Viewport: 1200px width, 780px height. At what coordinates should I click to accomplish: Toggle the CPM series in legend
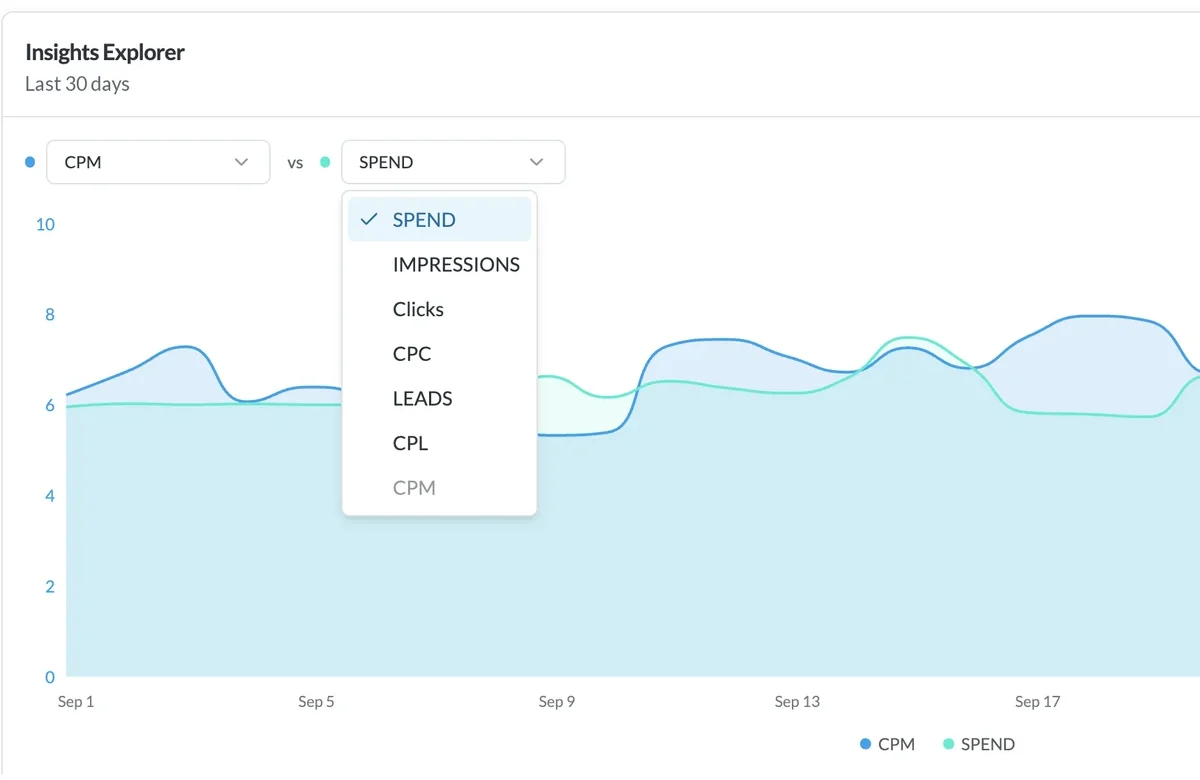pos(888,744)
